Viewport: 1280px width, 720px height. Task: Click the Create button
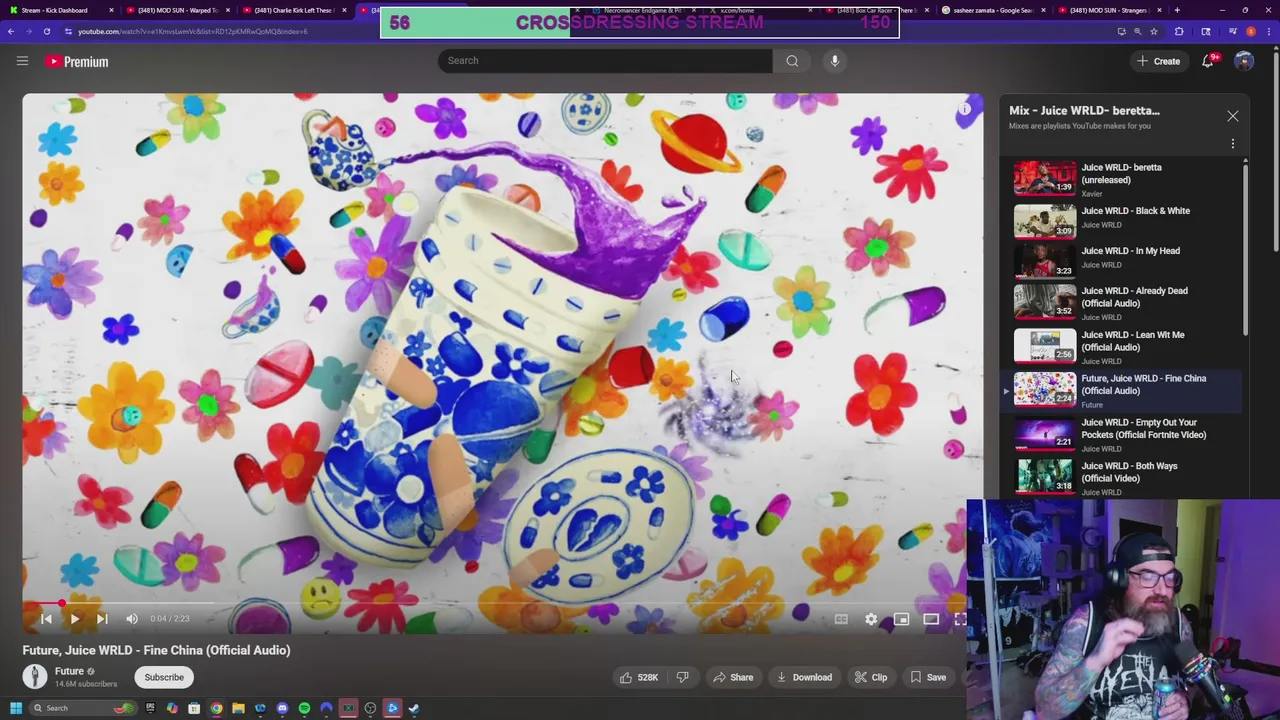click(1158, 61)
